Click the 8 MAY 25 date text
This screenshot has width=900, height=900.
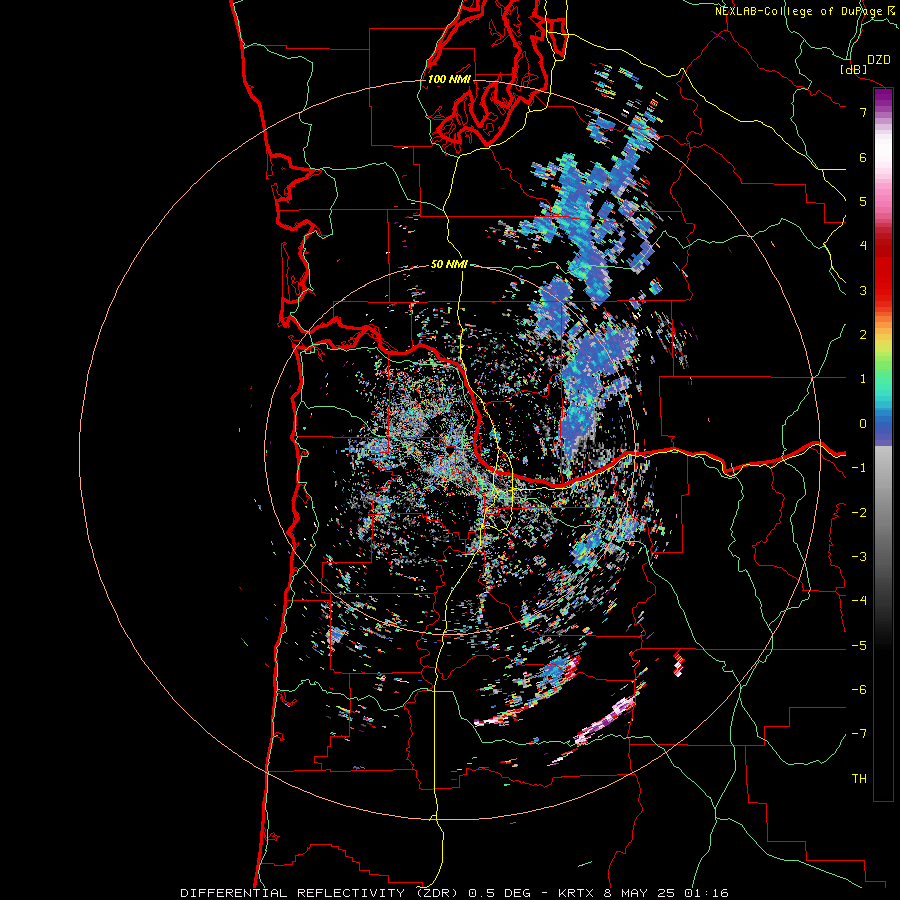point(639,893)
